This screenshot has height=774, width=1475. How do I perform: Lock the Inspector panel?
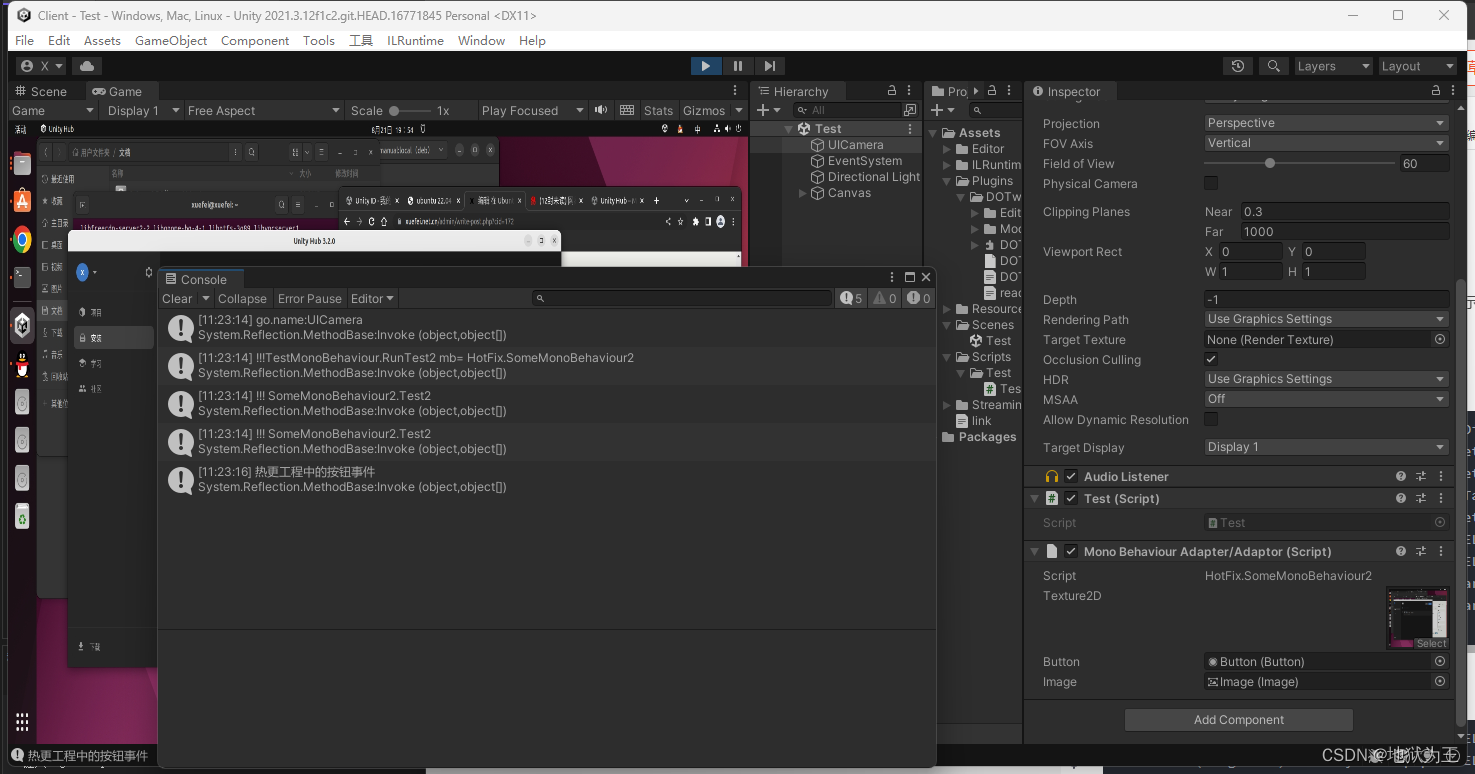click(1436, 91)
